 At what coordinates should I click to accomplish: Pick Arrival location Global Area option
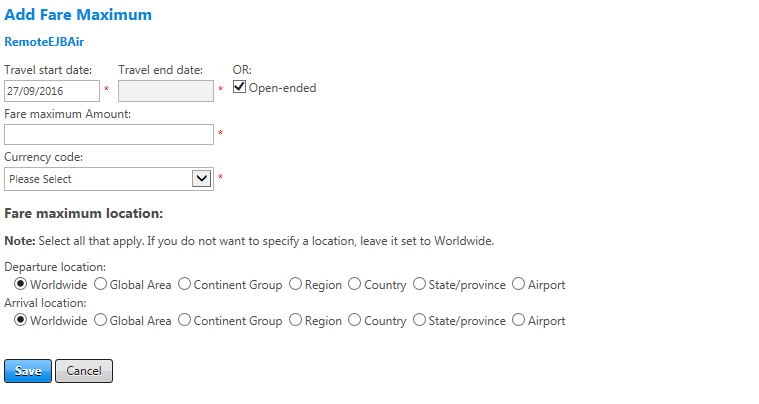click(100, 321)
